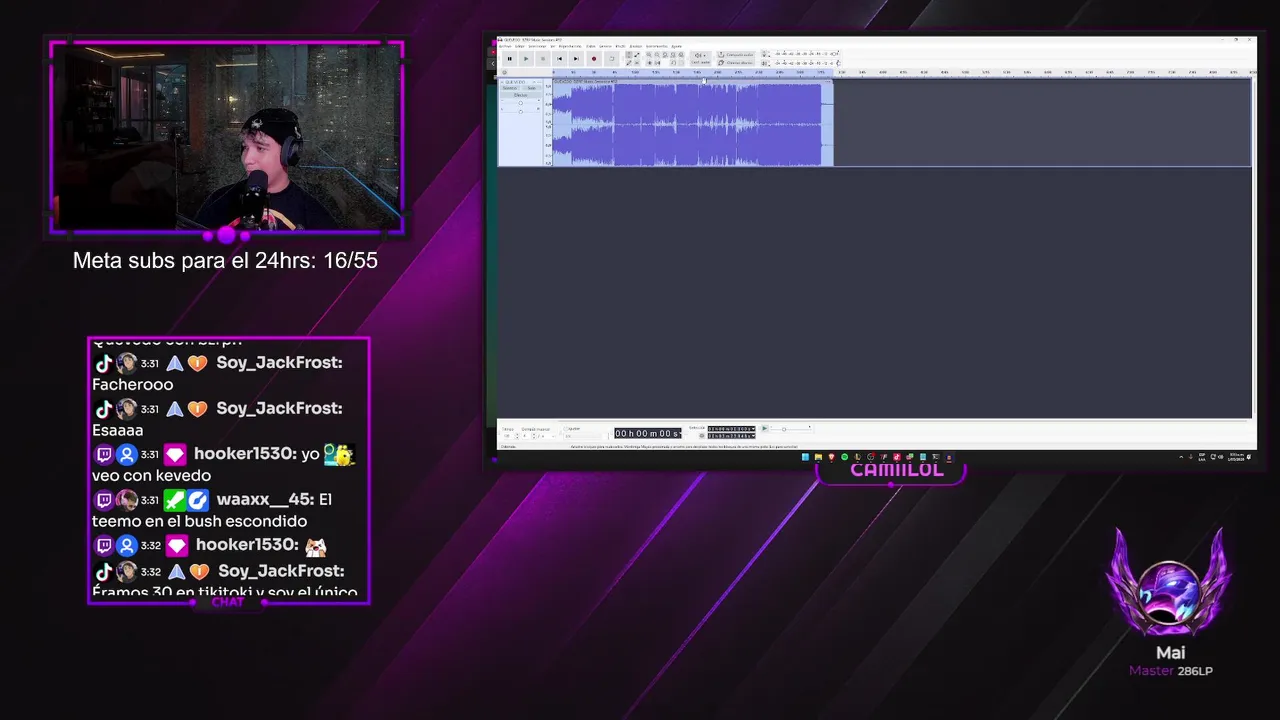This screenshot has height=720, width=1280.
Task: Click Silence audio selection icon
Action: pyautogui.click(x=657, y=63)
